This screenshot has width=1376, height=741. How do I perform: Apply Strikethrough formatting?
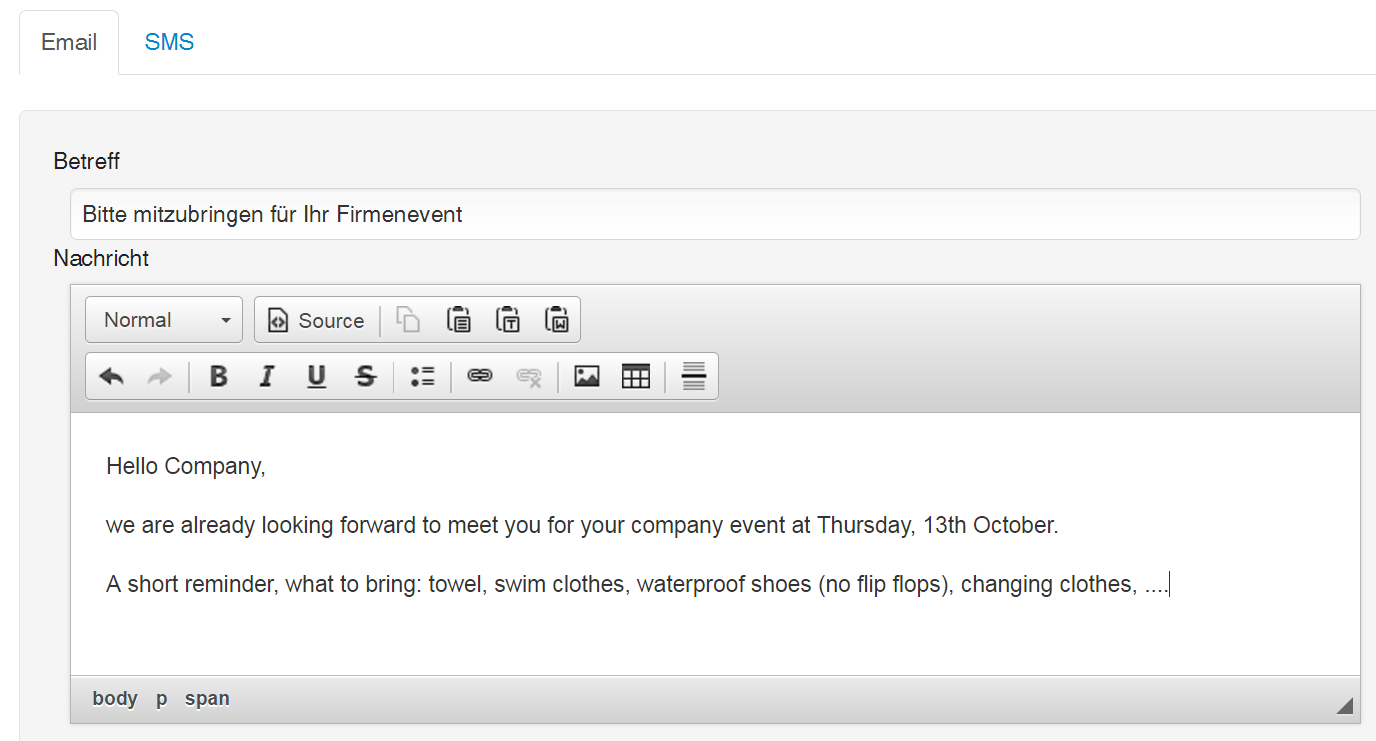(x=366, y=377)
